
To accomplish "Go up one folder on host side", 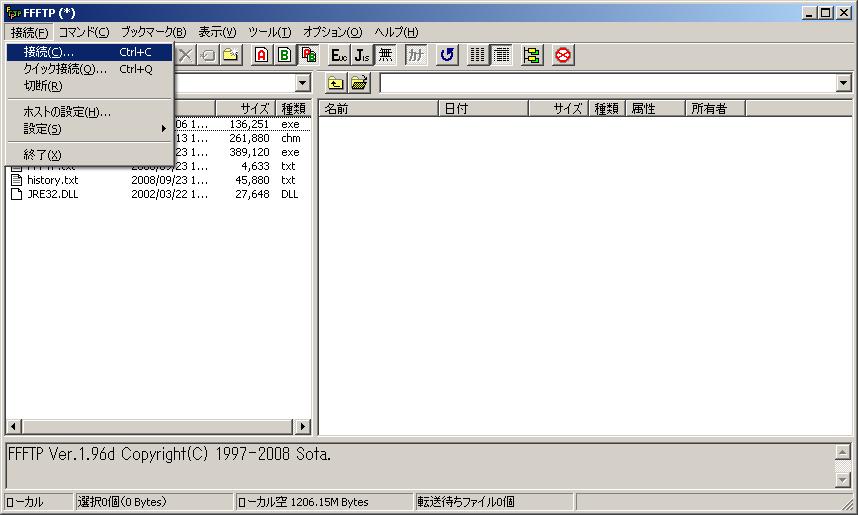I will coord(335,83).
